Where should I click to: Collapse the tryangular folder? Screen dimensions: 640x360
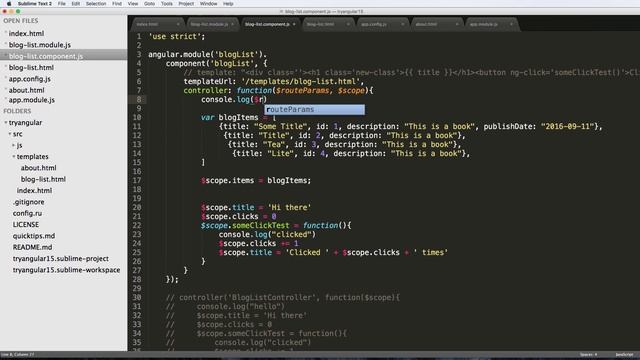coord(6,122)
